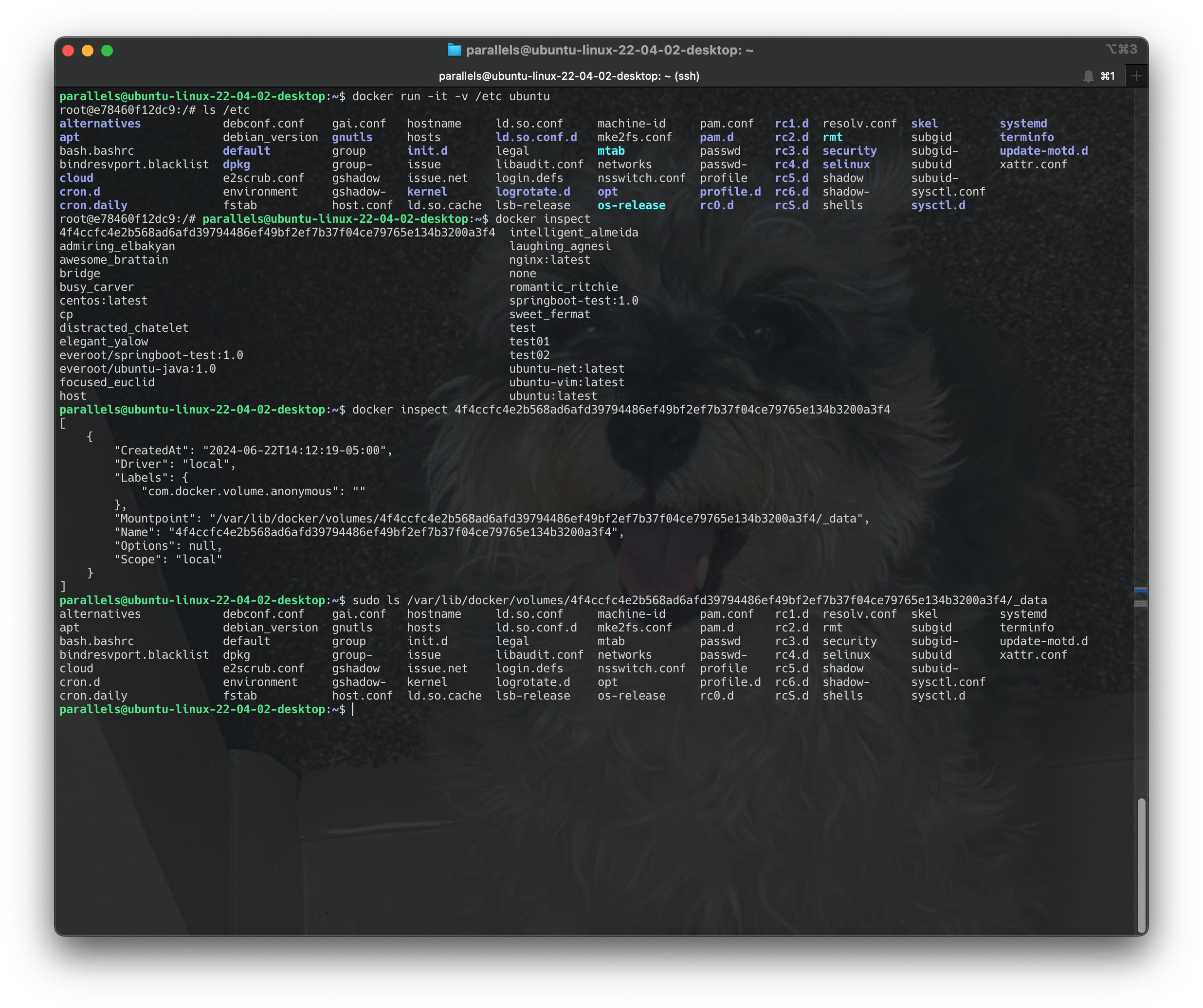Click 'awesome_brattain' in the completion list

pyautogui.click(x=114, y=260)
